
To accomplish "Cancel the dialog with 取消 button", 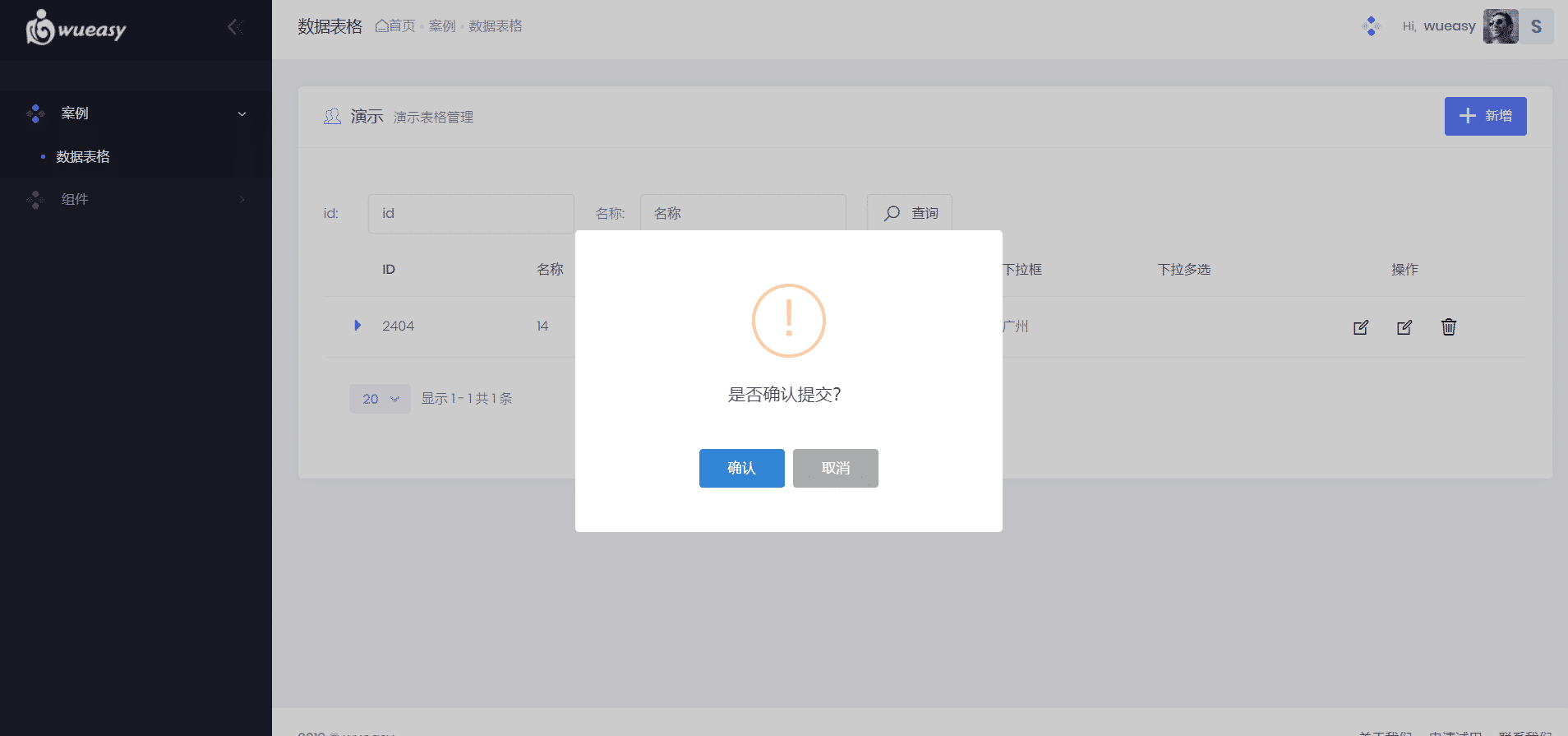I will pyautogui.click(x=836, y=468).
